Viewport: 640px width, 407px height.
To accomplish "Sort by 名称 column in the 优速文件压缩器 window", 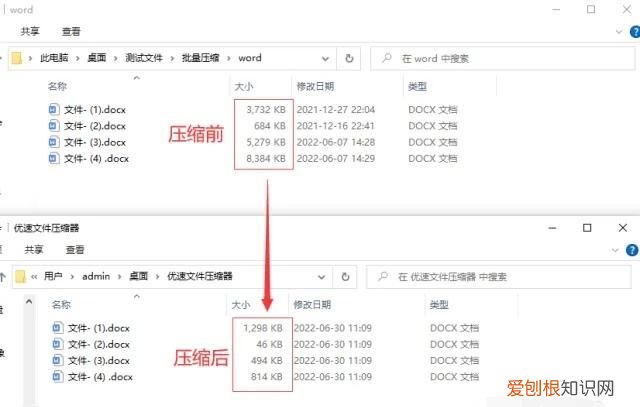I will click(x=61, y=305).
